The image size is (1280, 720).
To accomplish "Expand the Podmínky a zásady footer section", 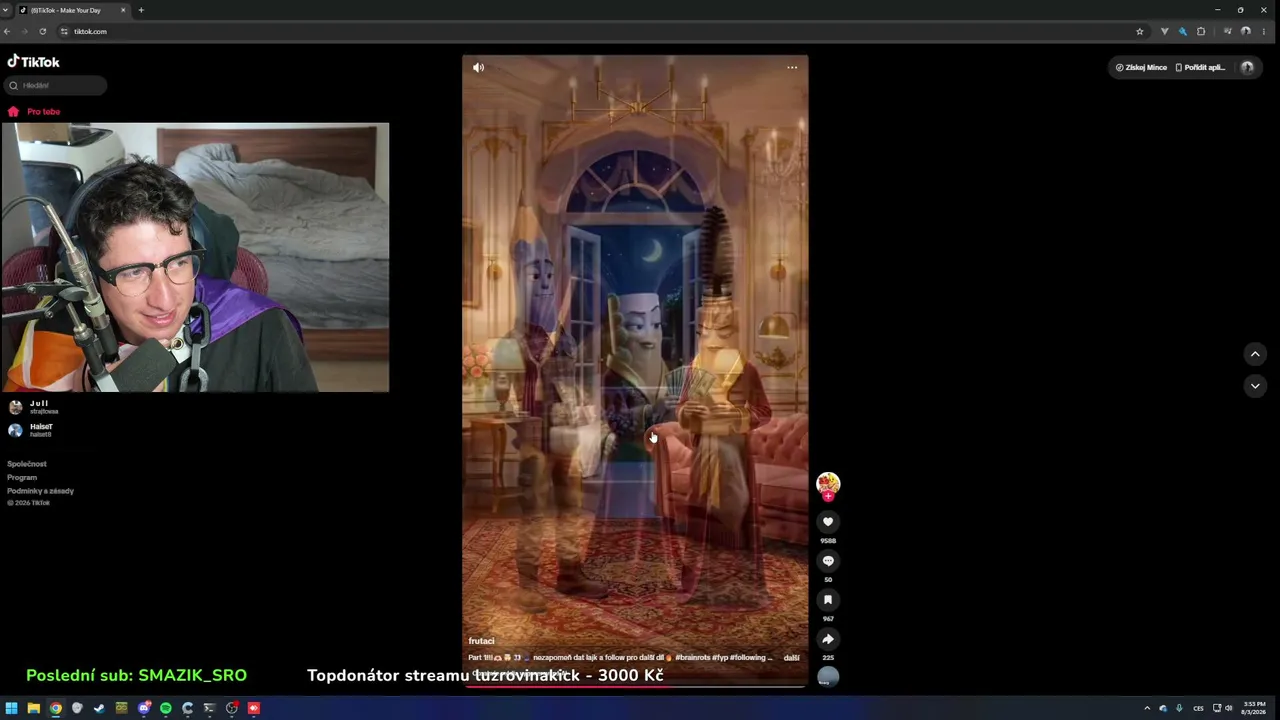I will [41, 491].
